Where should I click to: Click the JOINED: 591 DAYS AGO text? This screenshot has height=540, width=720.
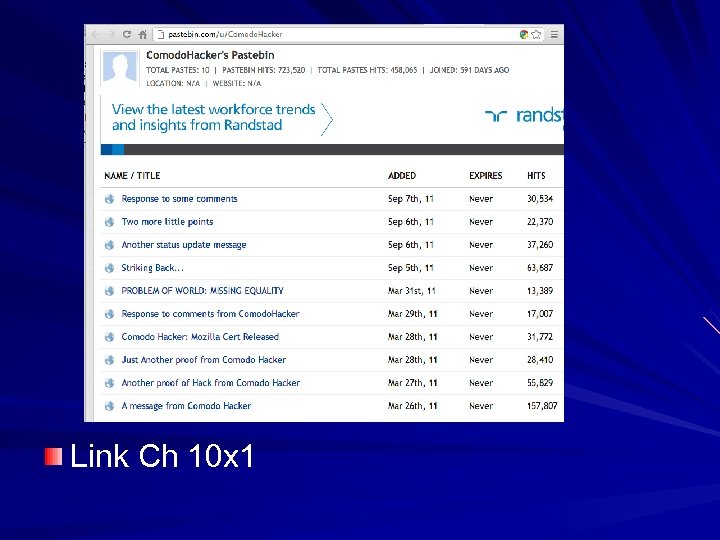[x=469, y=70]
